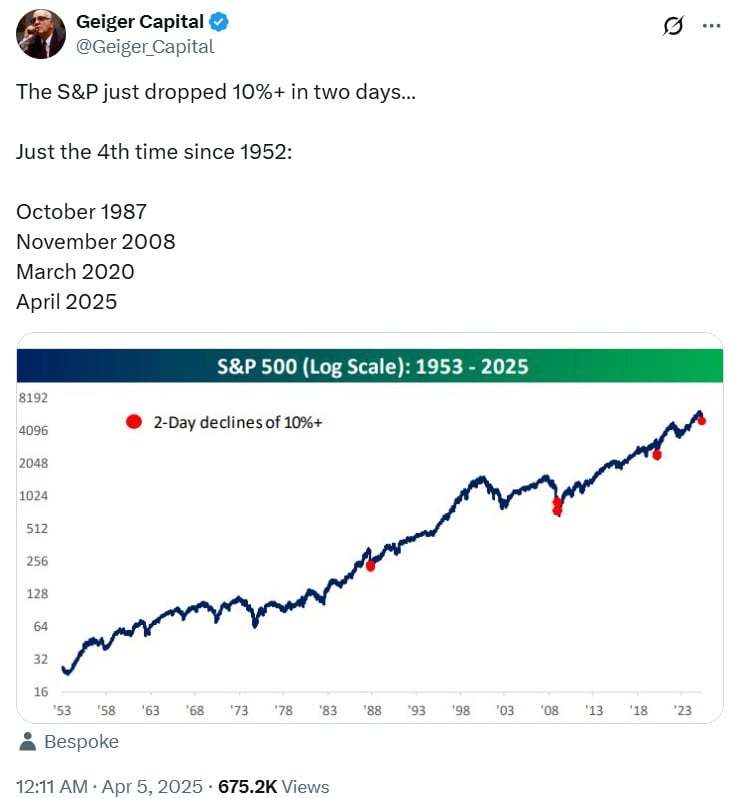Open the three-dots more options menu

coord(711,25)
